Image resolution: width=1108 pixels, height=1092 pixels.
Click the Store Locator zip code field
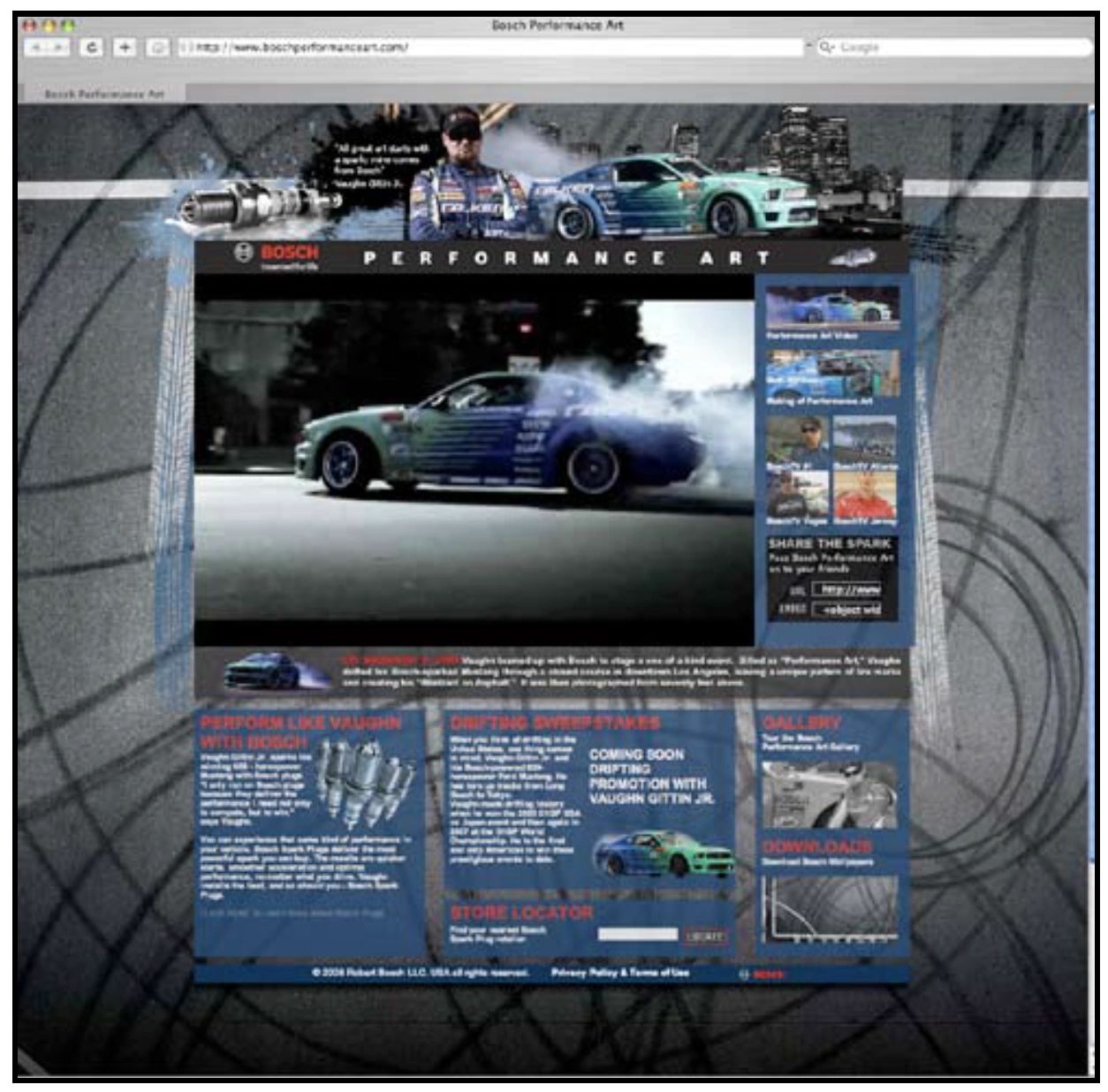[638, 934]
